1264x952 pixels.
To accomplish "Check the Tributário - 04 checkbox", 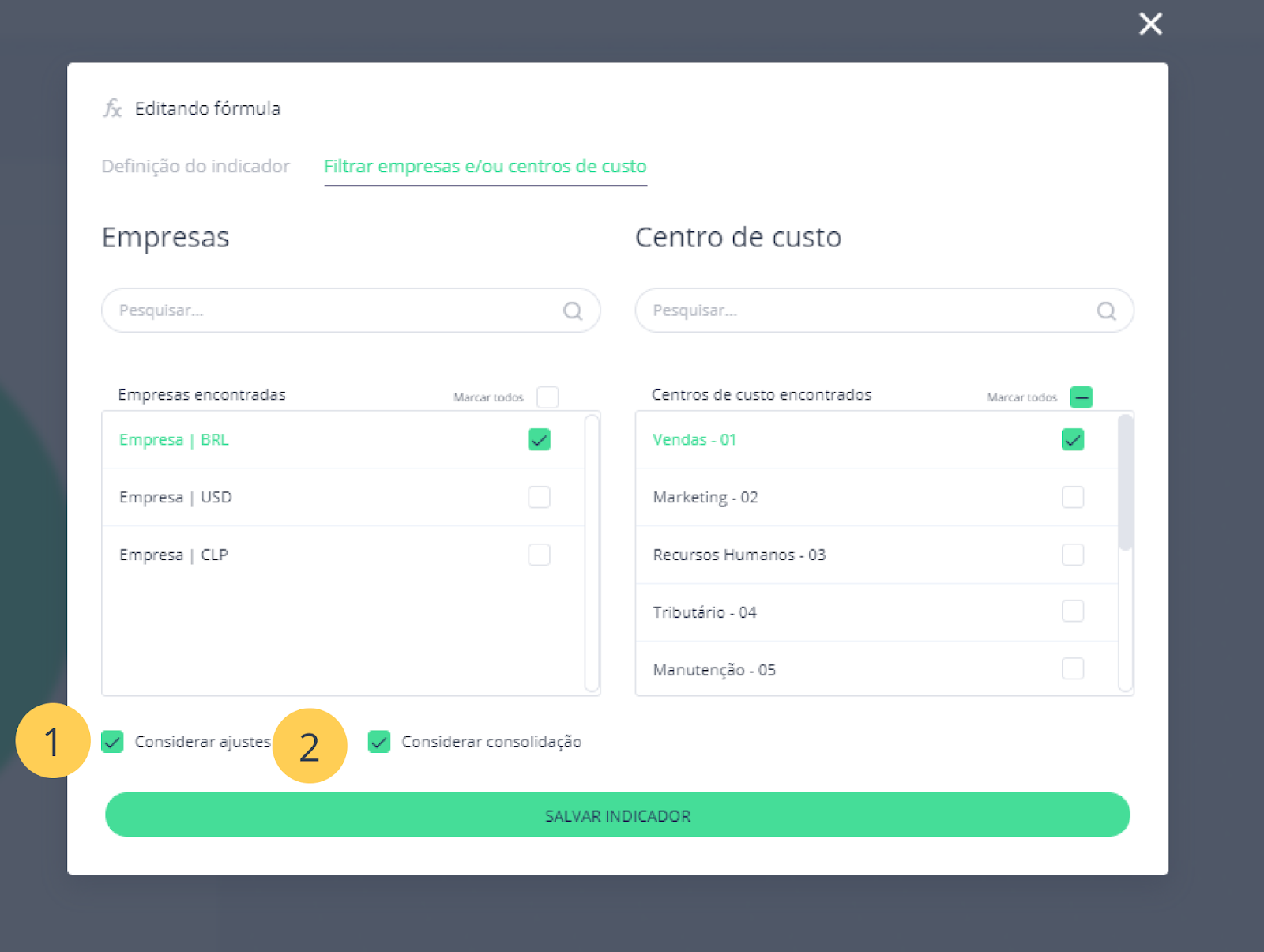I will click(1073, 611).
